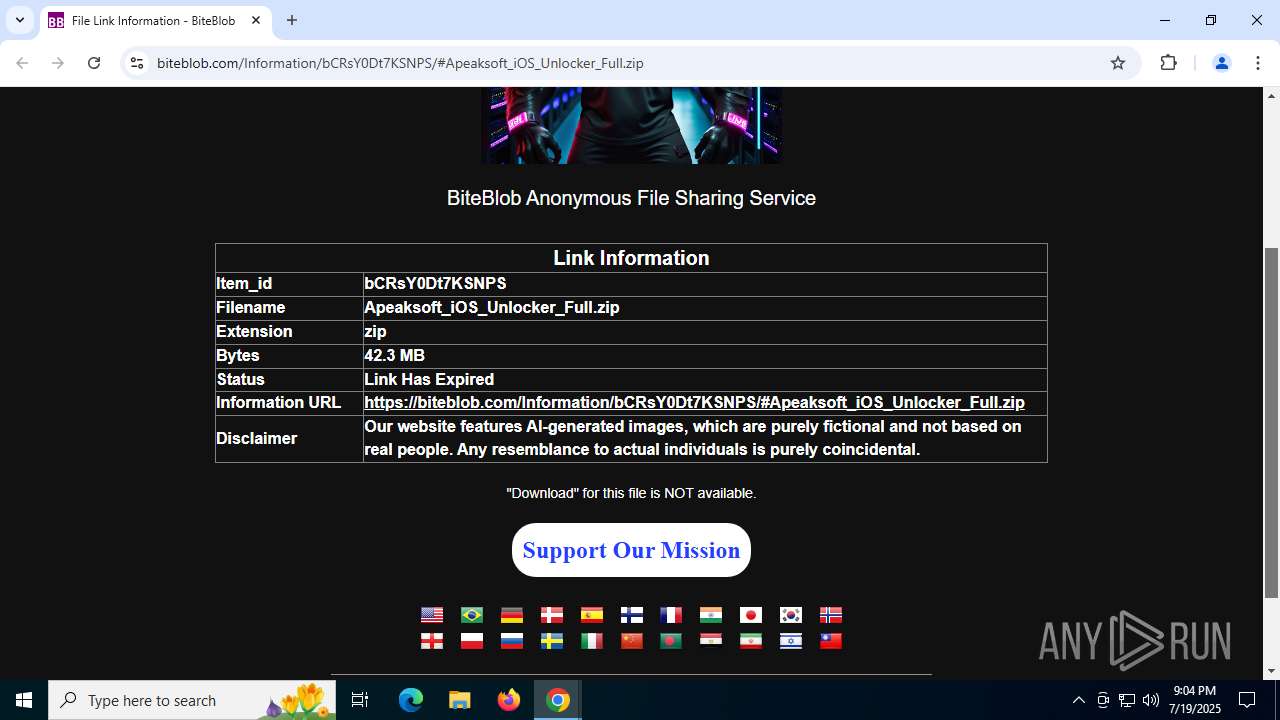
Task: Reload the BiteBlob page
Action: point(94,63)
